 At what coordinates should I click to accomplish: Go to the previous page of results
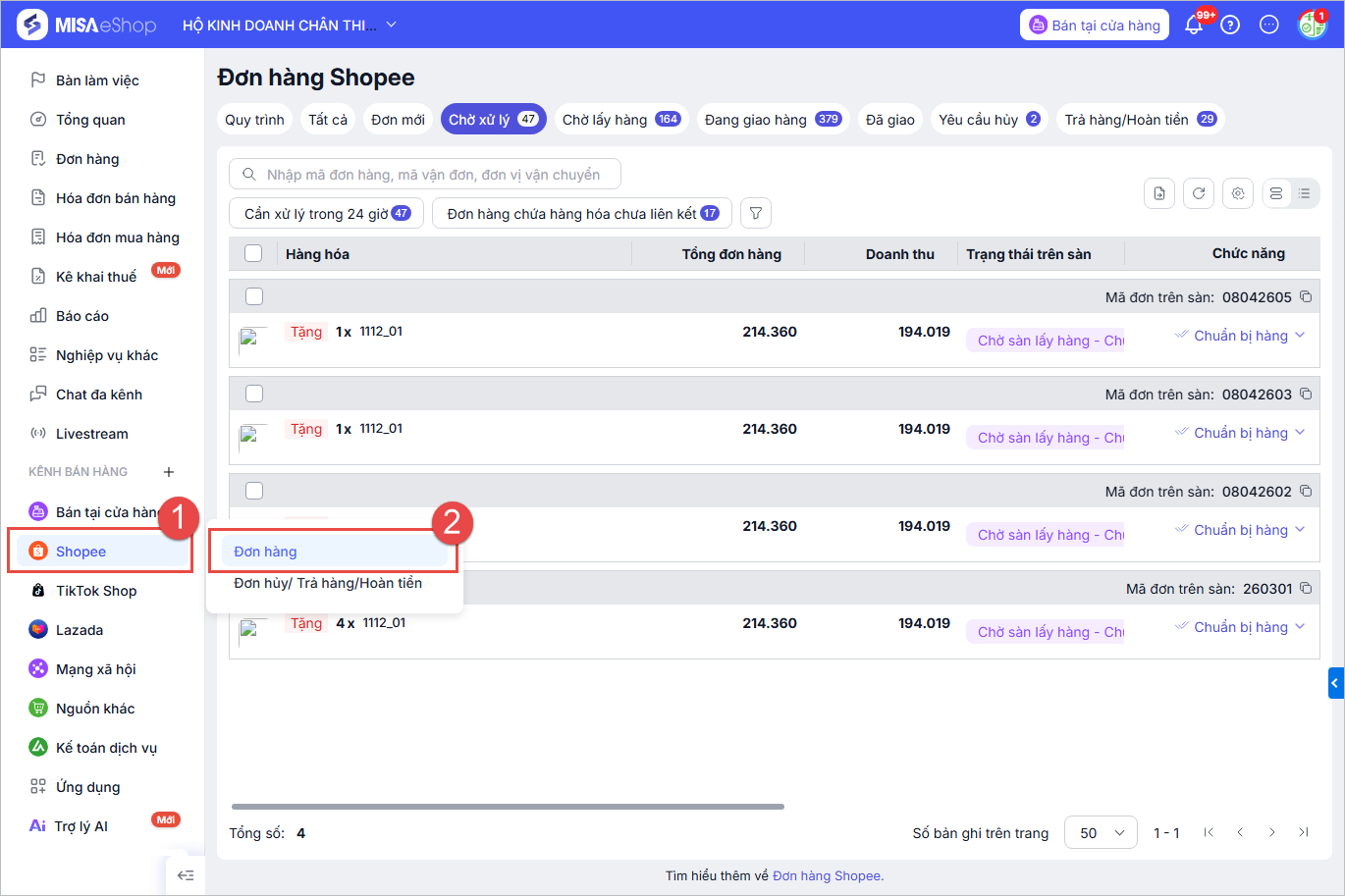pyautogui.click(x=1240, y=832)
